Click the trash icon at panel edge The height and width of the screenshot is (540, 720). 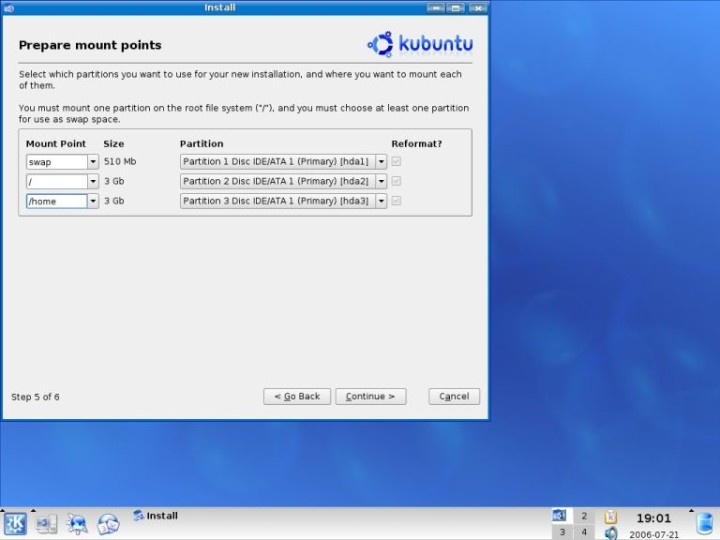(x=705, y=523)
